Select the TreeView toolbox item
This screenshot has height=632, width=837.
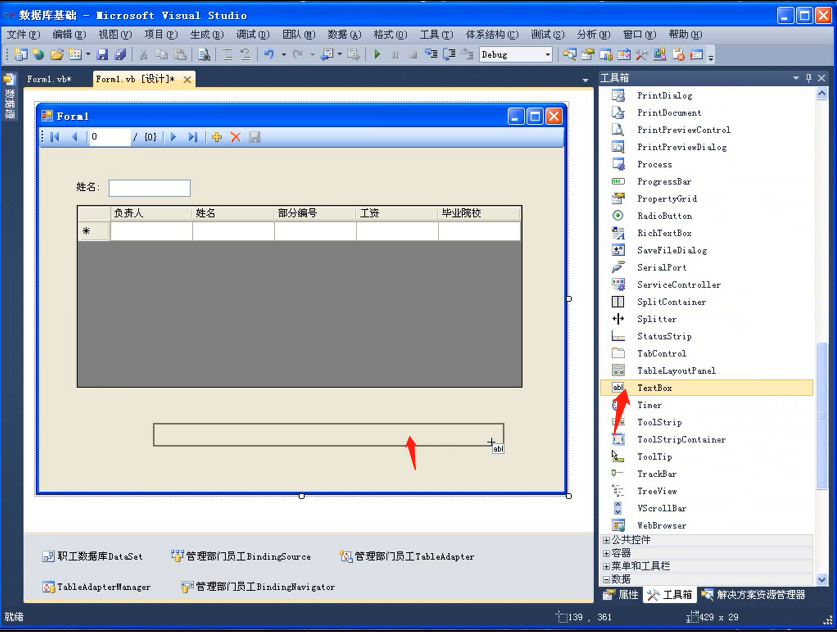tap(657, 491)
